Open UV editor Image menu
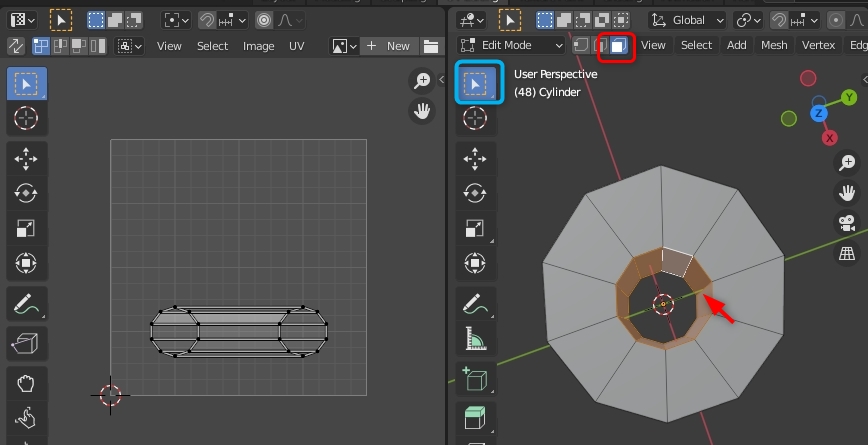 pyautogui.click(x=259, y=46)
